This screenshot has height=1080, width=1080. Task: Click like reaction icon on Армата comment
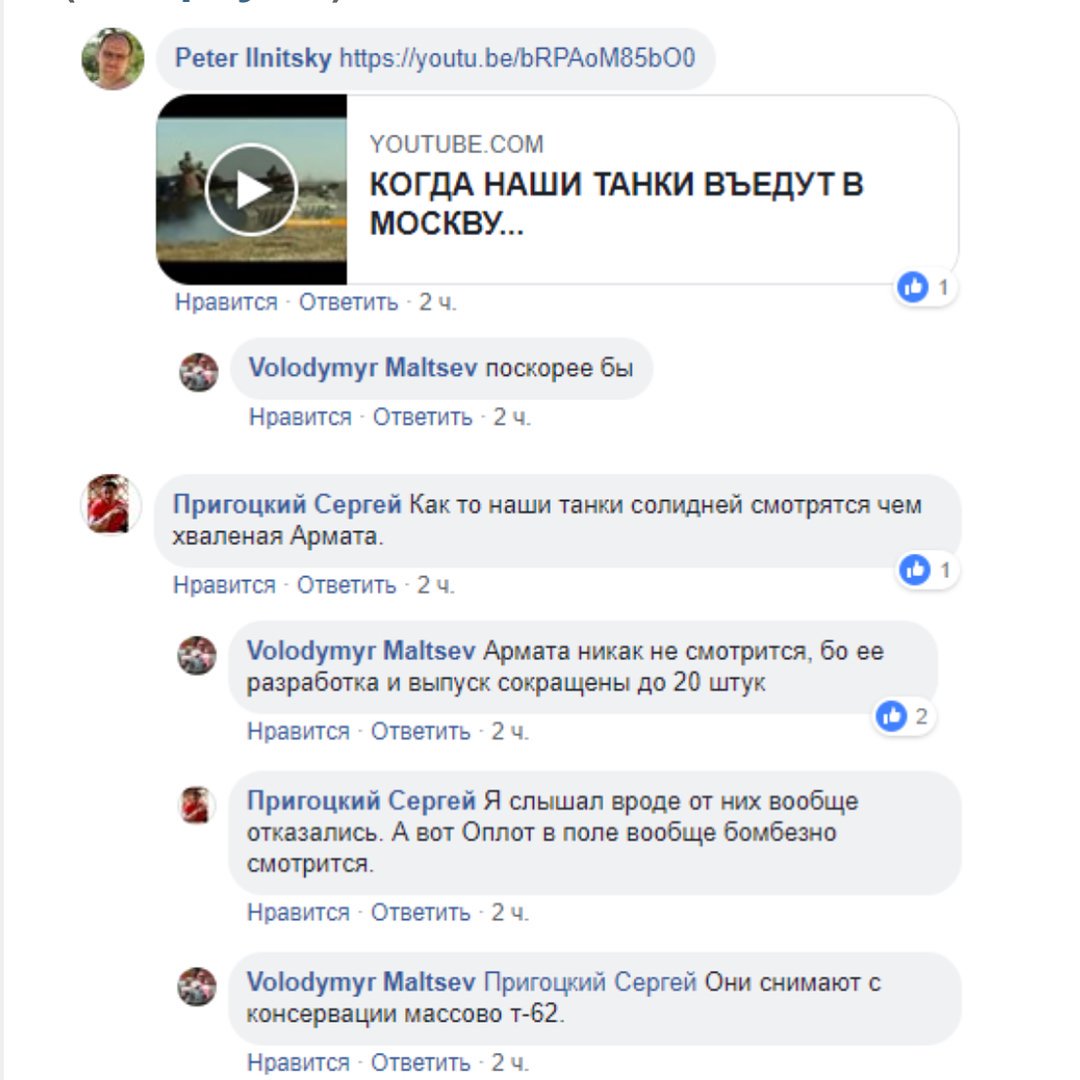[915, 570]
